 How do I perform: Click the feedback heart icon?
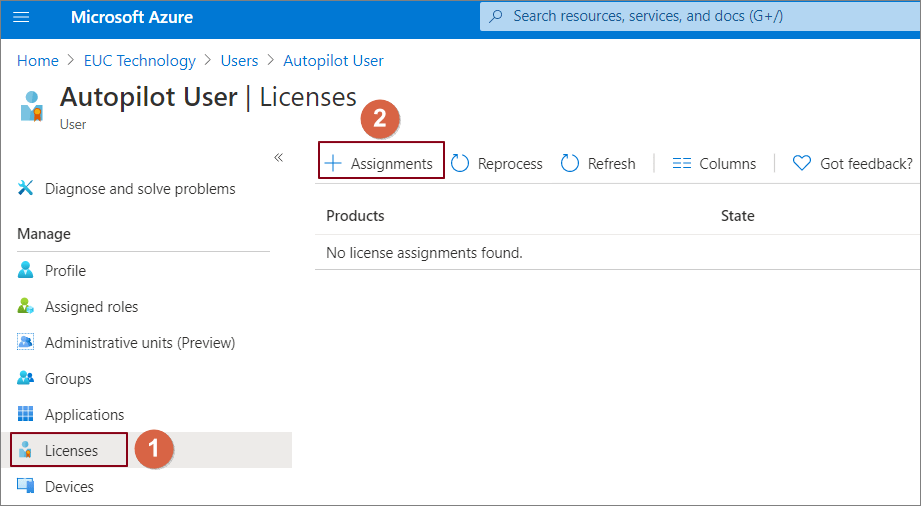click(x=802, y=163)
